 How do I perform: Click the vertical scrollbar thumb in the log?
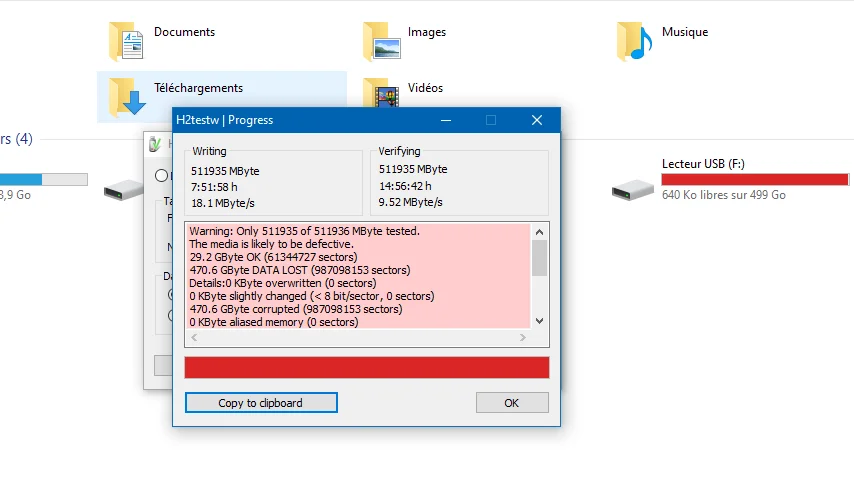539,258
